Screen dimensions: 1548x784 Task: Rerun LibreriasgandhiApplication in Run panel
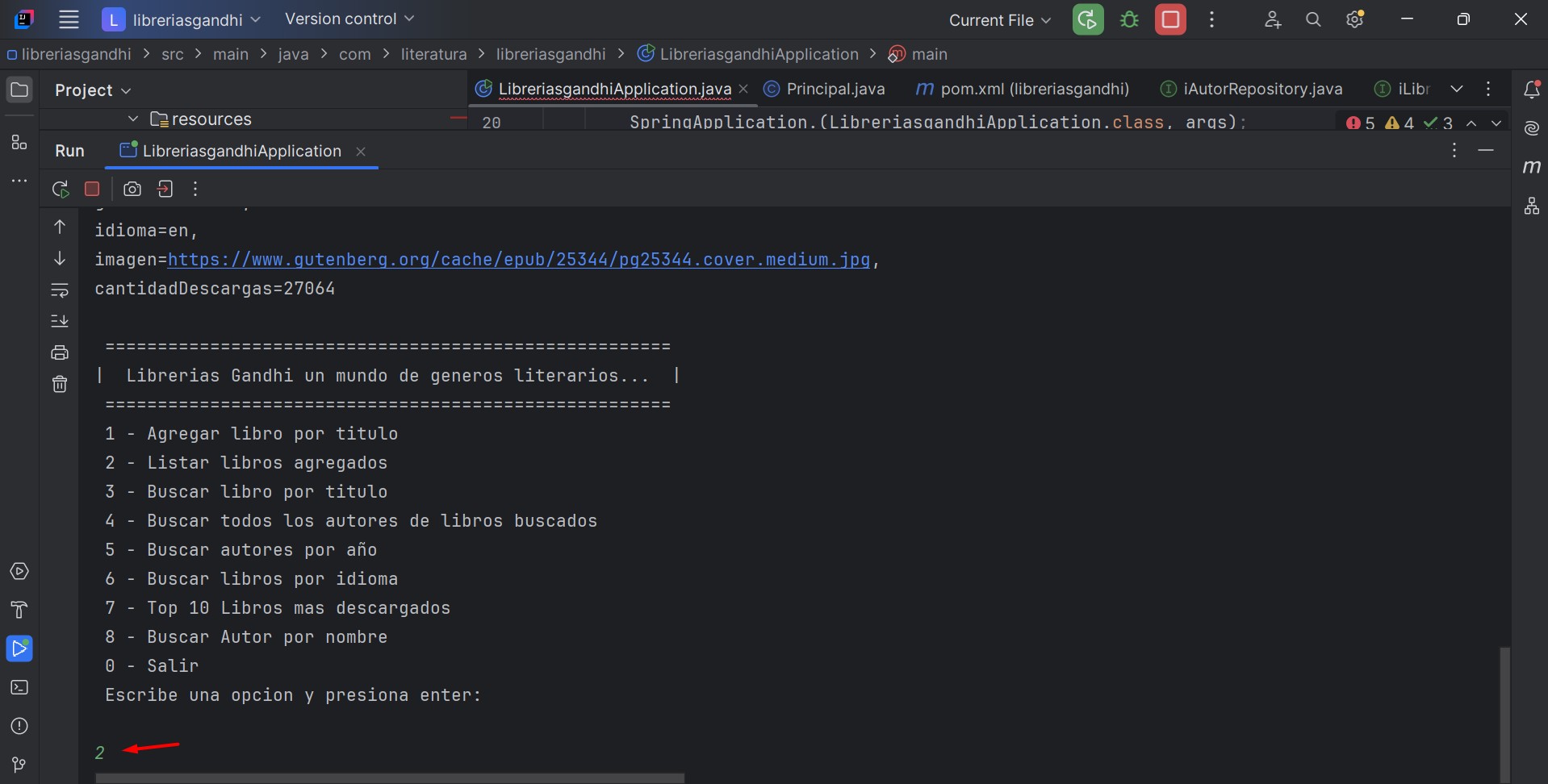pos(60,189)
